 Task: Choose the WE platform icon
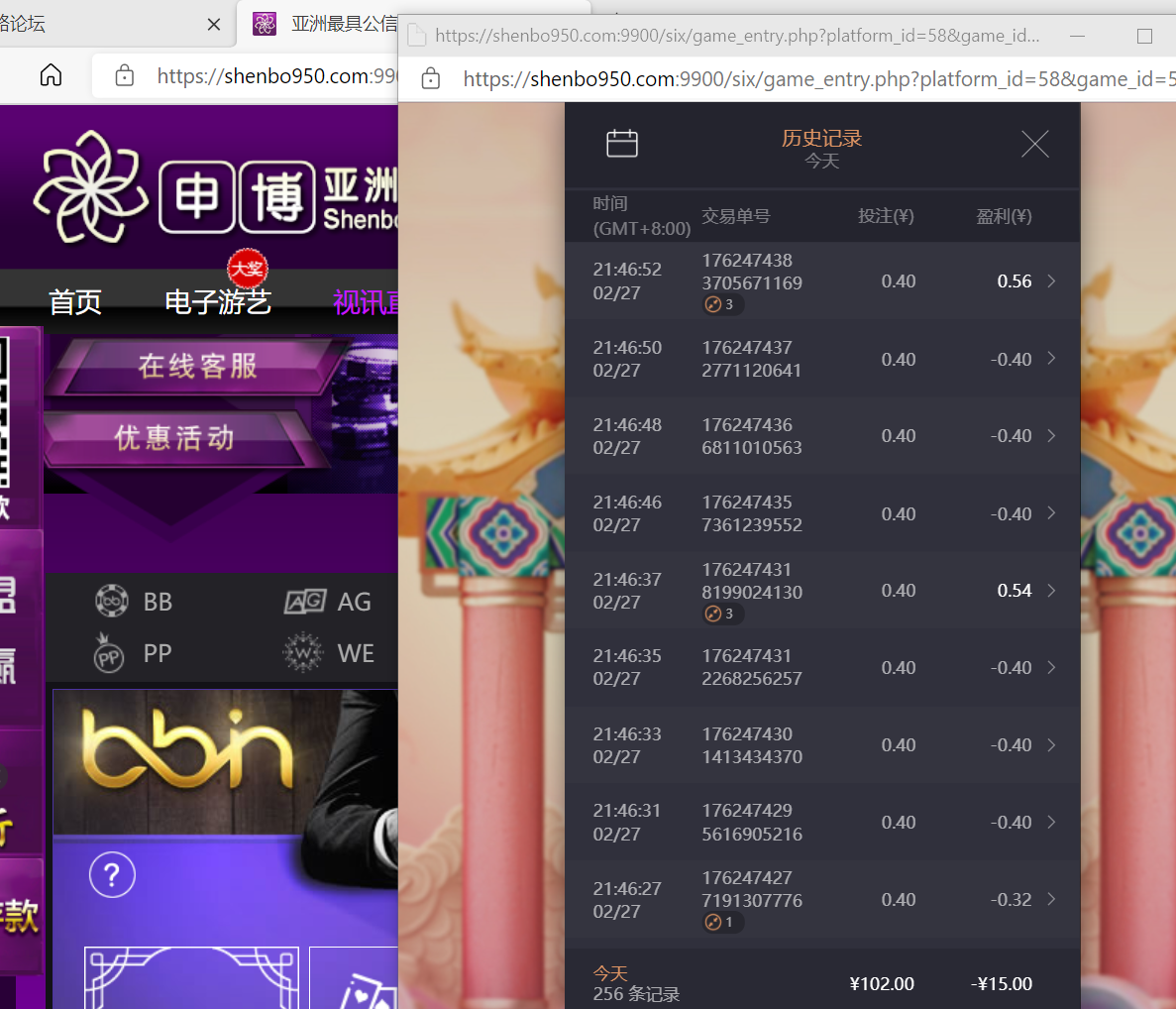pos(303,654)
